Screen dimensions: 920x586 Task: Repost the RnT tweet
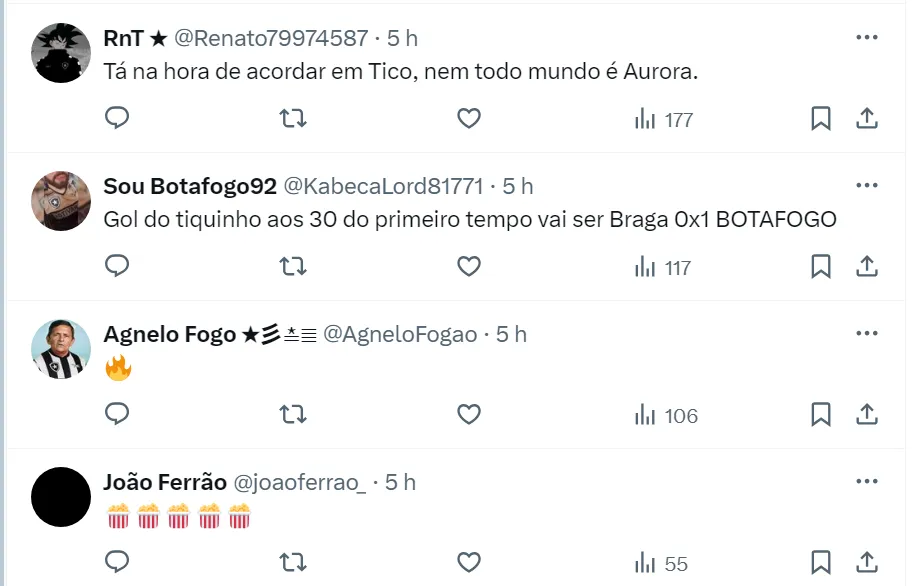[x=292, y=119]
